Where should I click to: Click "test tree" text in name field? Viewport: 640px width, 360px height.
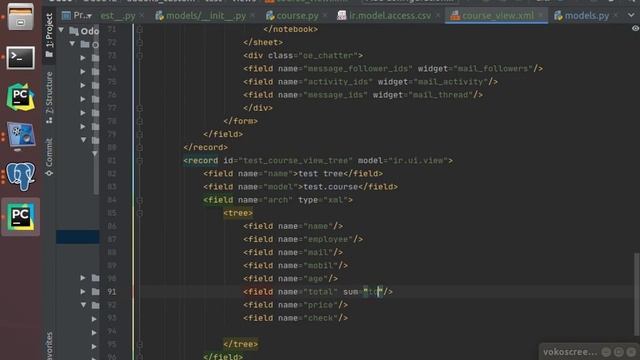[320, 173]
